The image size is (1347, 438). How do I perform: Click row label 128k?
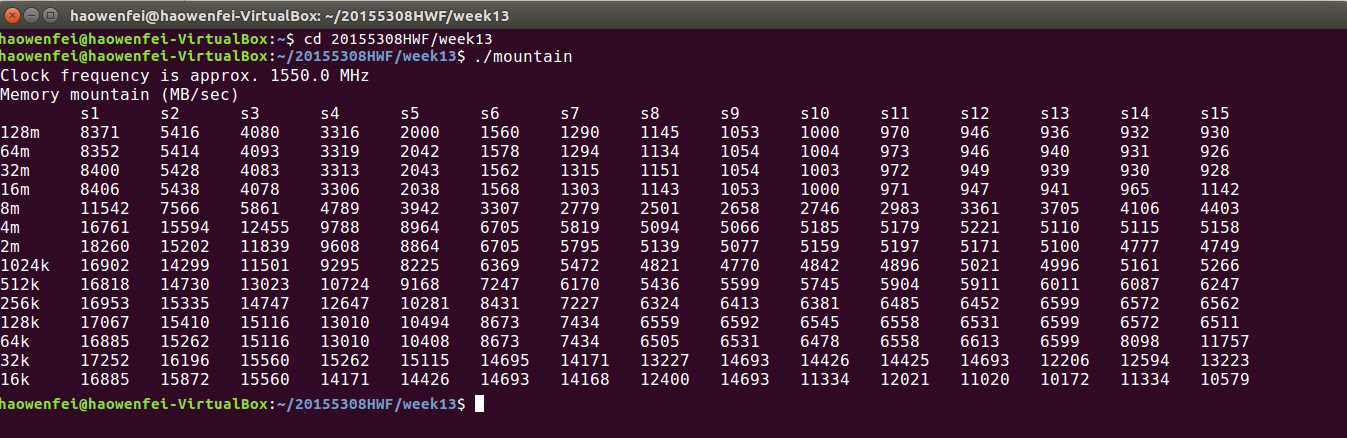tap(20, 323)
